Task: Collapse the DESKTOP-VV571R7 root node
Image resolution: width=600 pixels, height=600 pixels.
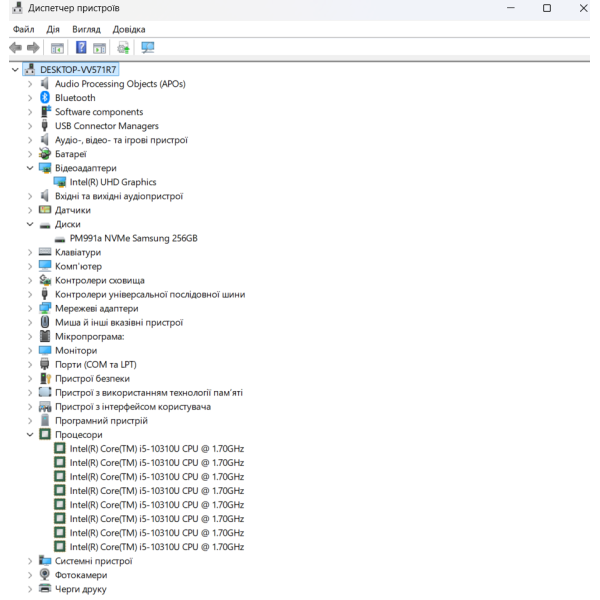Action: pyautogui.click(x=15, y=70)
